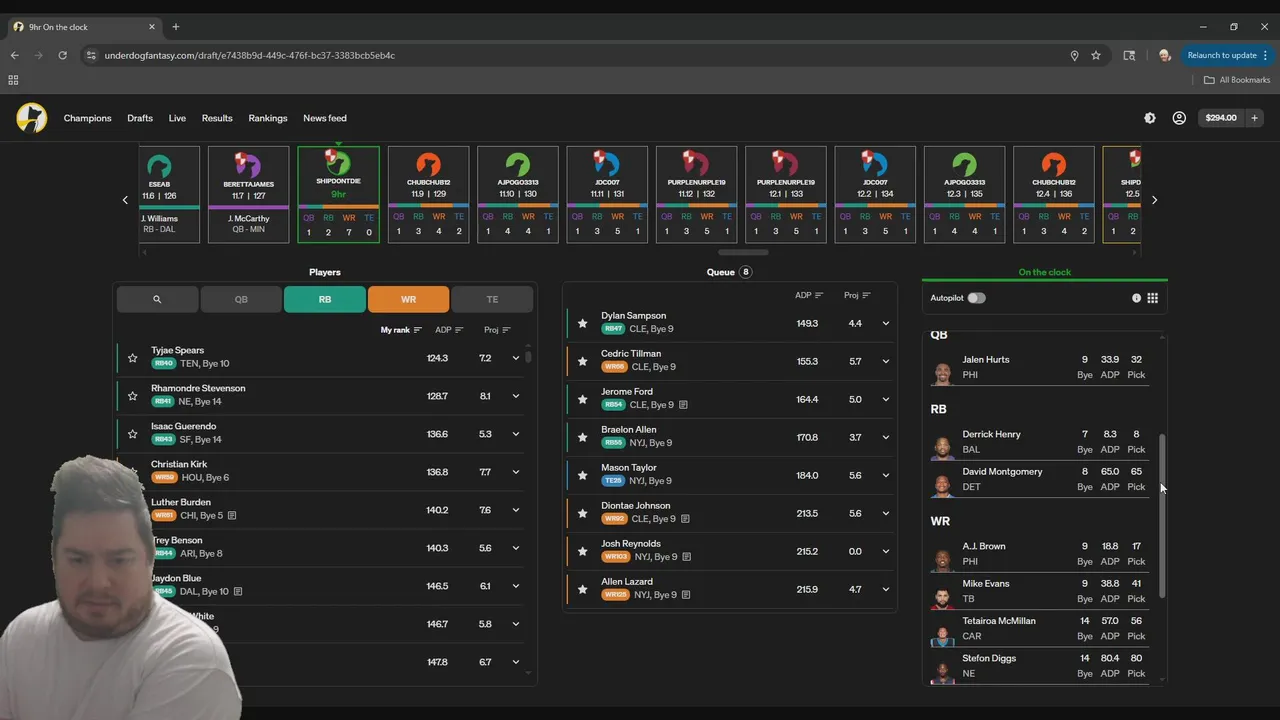Expand Rhamondre Stevenson details chevron

point(516,396)
